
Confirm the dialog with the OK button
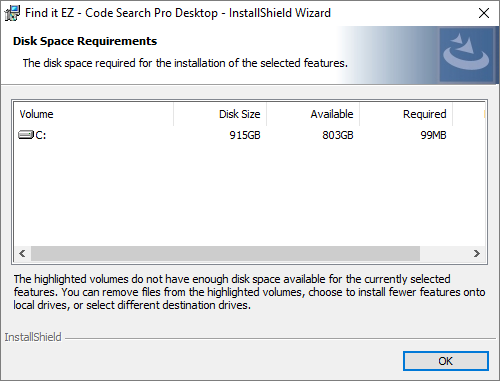446,361
